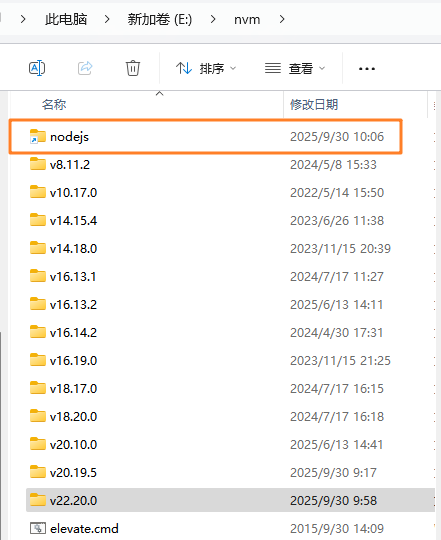Select the nodejs shortcut folder icon
The width and height of the screenshot is (441, 540).
coord(38,136)
